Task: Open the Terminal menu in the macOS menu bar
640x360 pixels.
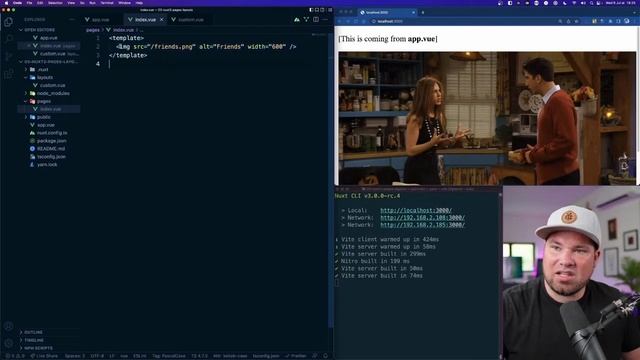Action: pos(107,3)
